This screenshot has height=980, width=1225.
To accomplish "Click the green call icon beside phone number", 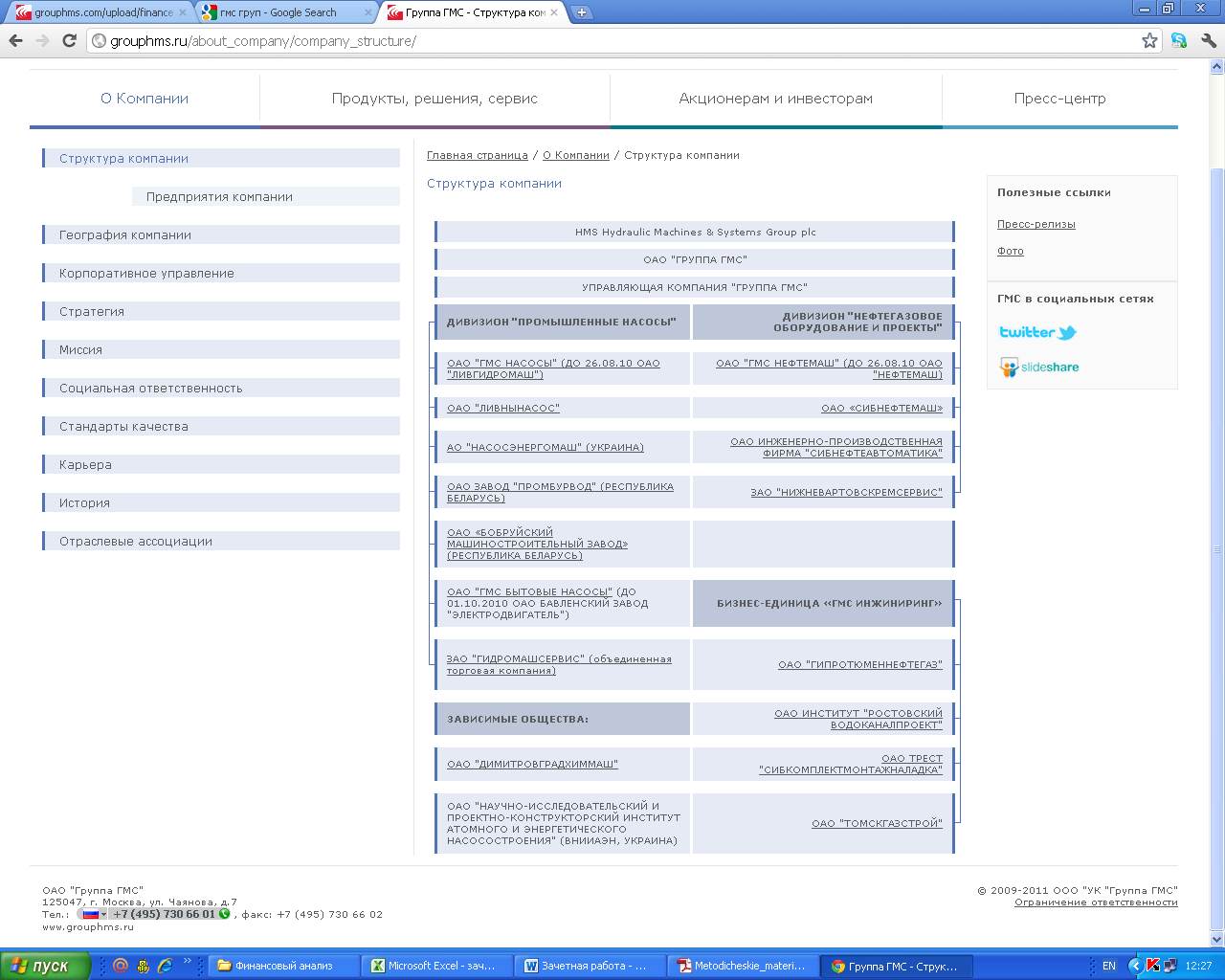I will pos(224,913).
